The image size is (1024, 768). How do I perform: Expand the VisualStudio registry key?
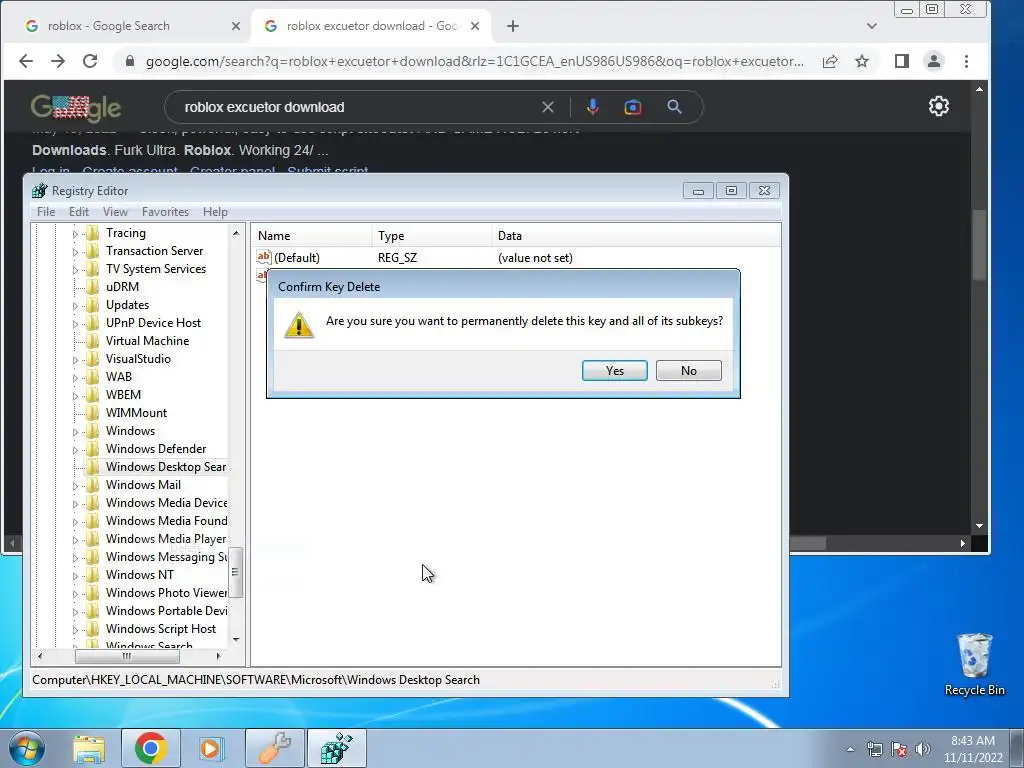(x=75, y=360)
